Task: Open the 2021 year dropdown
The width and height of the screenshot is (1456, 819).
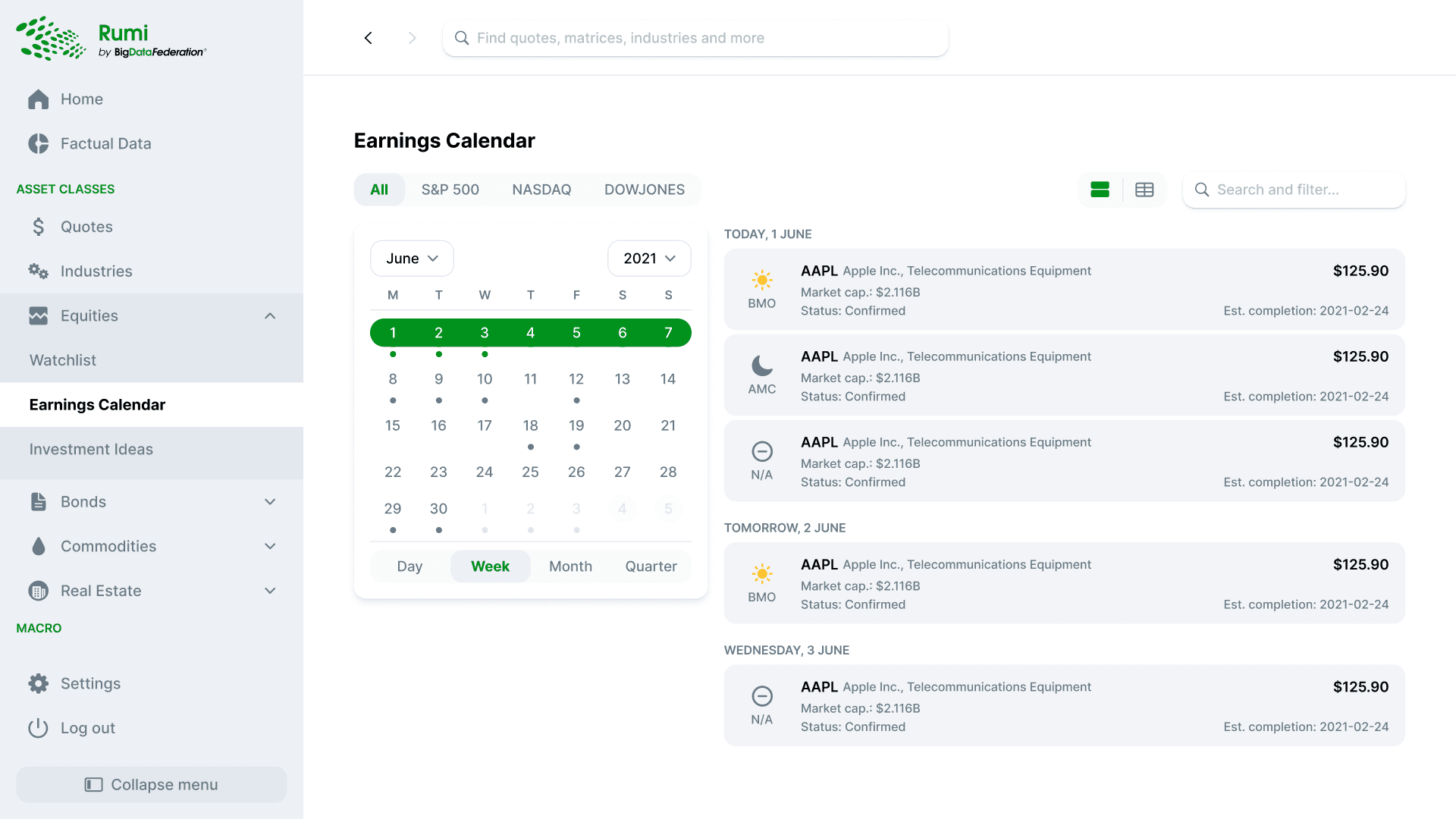Action: point(649,259)
